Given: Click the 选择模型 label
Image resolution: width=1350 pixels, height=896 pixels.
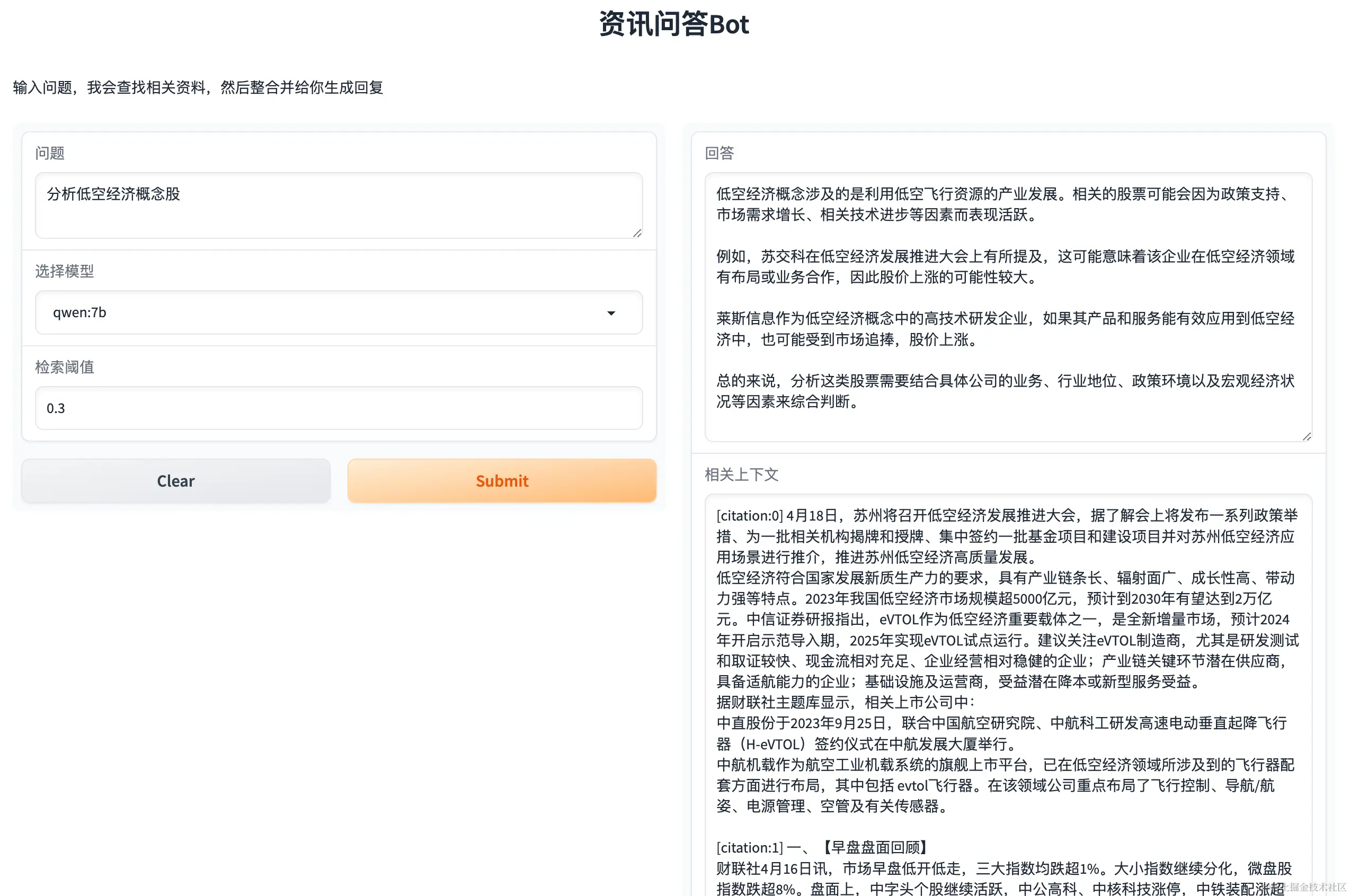Looking at the screenshot, I should tap(64, 271).
